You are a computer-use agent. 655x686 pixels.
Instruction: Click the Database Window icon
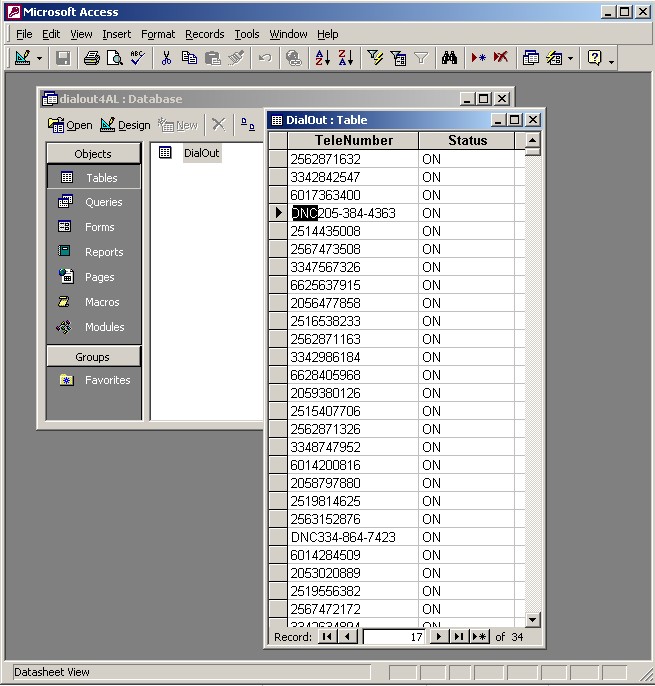(x=531, y=58)
